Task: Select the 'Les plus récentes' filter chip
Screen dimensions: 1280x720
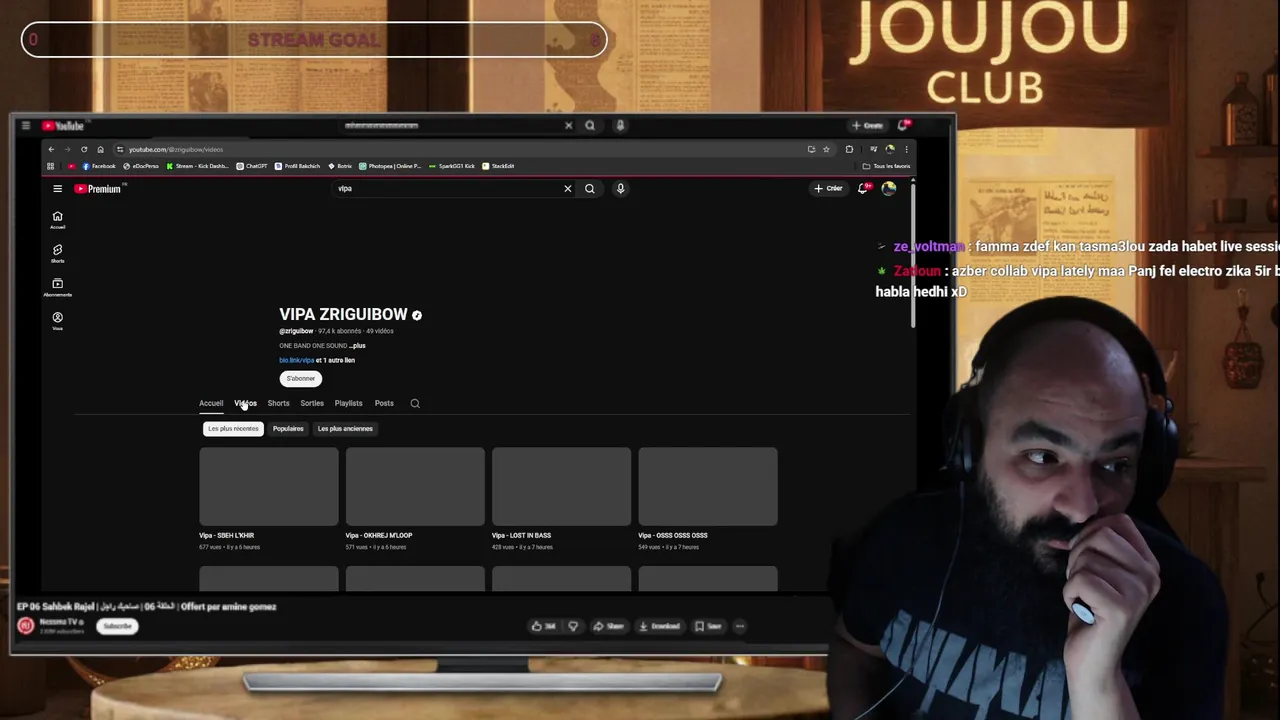Action: 233,429
